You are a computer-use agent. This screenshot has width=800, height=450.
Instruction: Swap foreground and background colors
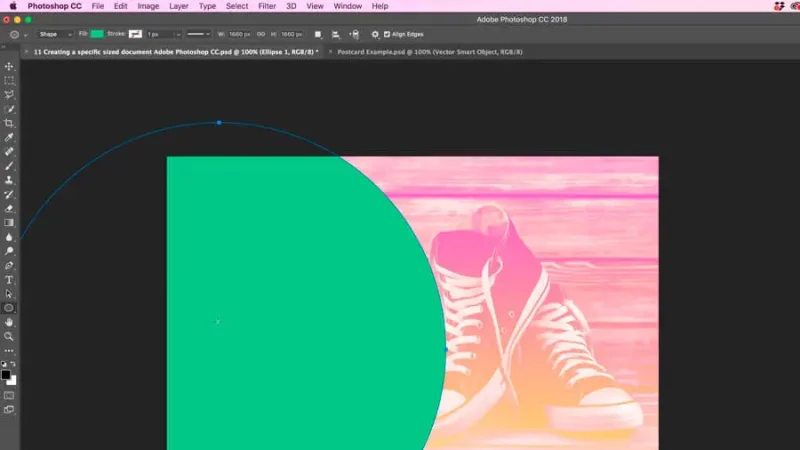[13, 364]
